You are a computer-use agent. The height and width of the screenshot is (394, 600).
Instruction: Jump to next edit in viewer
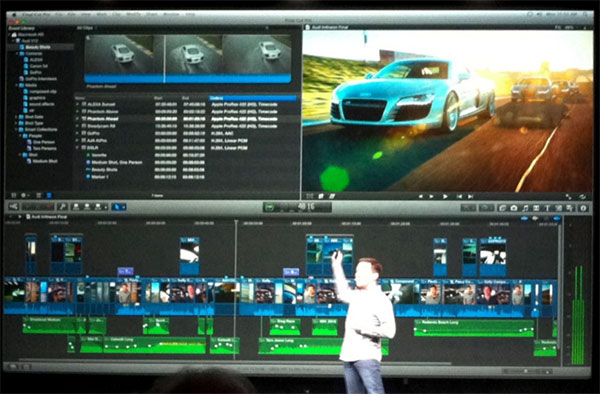[471, 196]
